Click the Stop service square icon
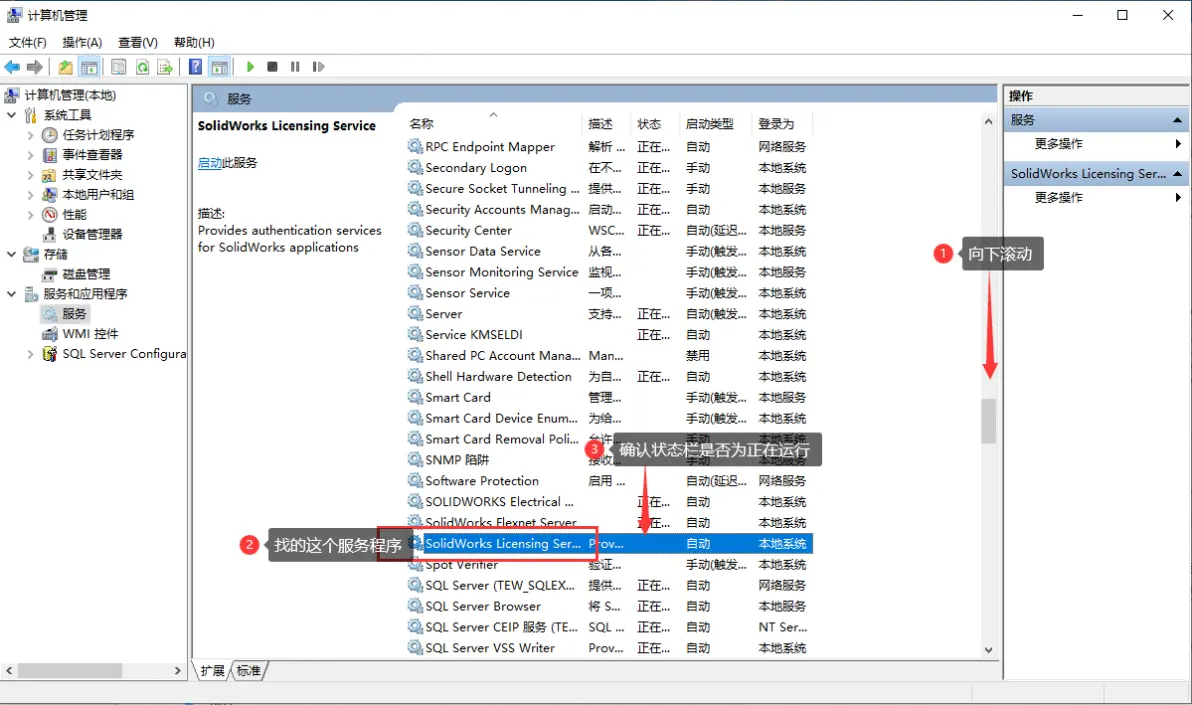Viewport: 1192px width, 705px height. pos(272,67)
